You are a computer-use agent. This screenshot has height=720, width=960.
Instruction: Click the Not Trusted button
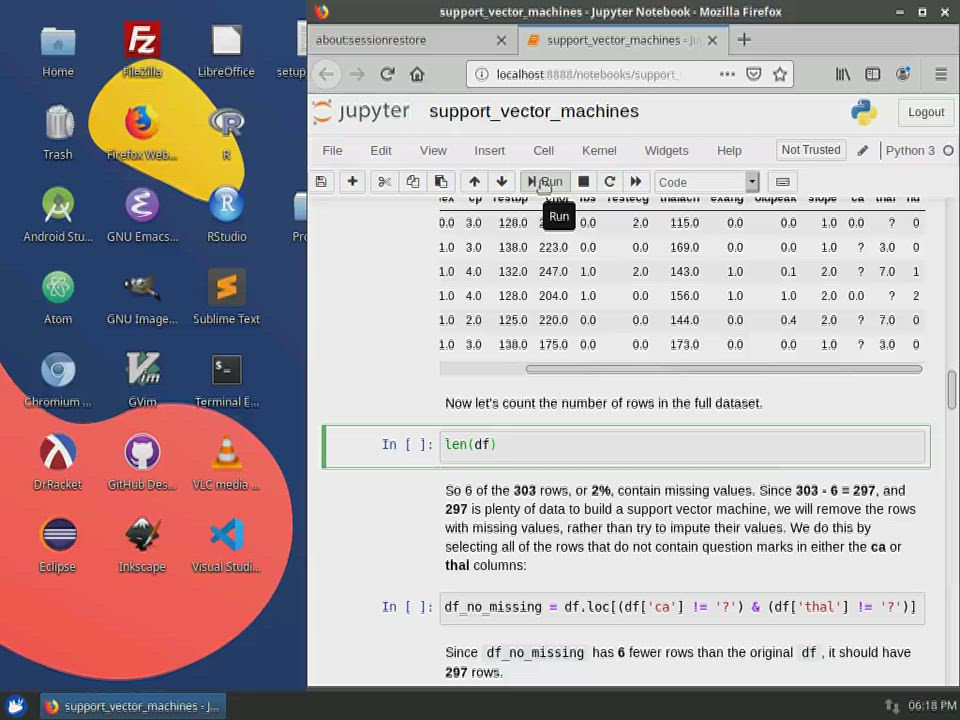[x=811, y=150]
